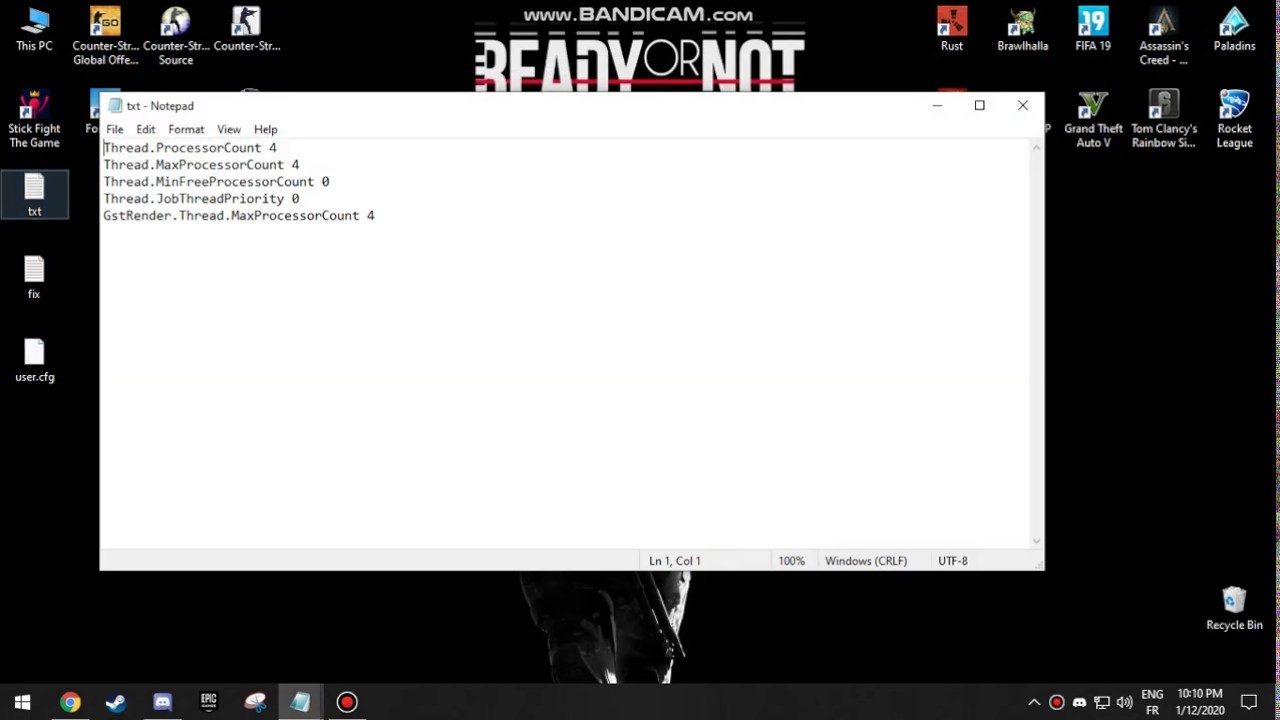Select Tom Clancy's Rainbow Six shortcut

point(1164,120)
